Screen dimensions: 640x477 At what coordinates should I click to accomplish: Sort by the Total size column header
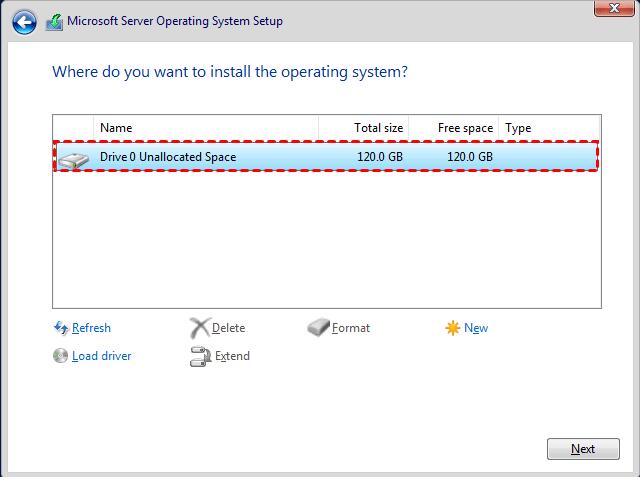(364, 128)
